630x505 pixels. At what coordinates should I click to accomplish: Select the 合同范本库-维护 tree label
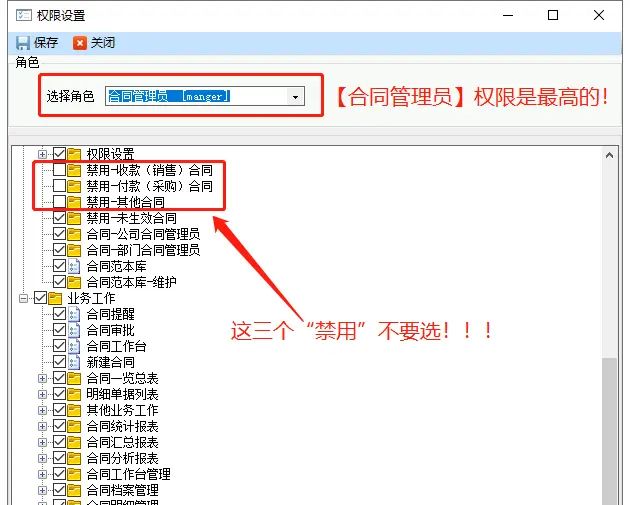coord(131,282)
